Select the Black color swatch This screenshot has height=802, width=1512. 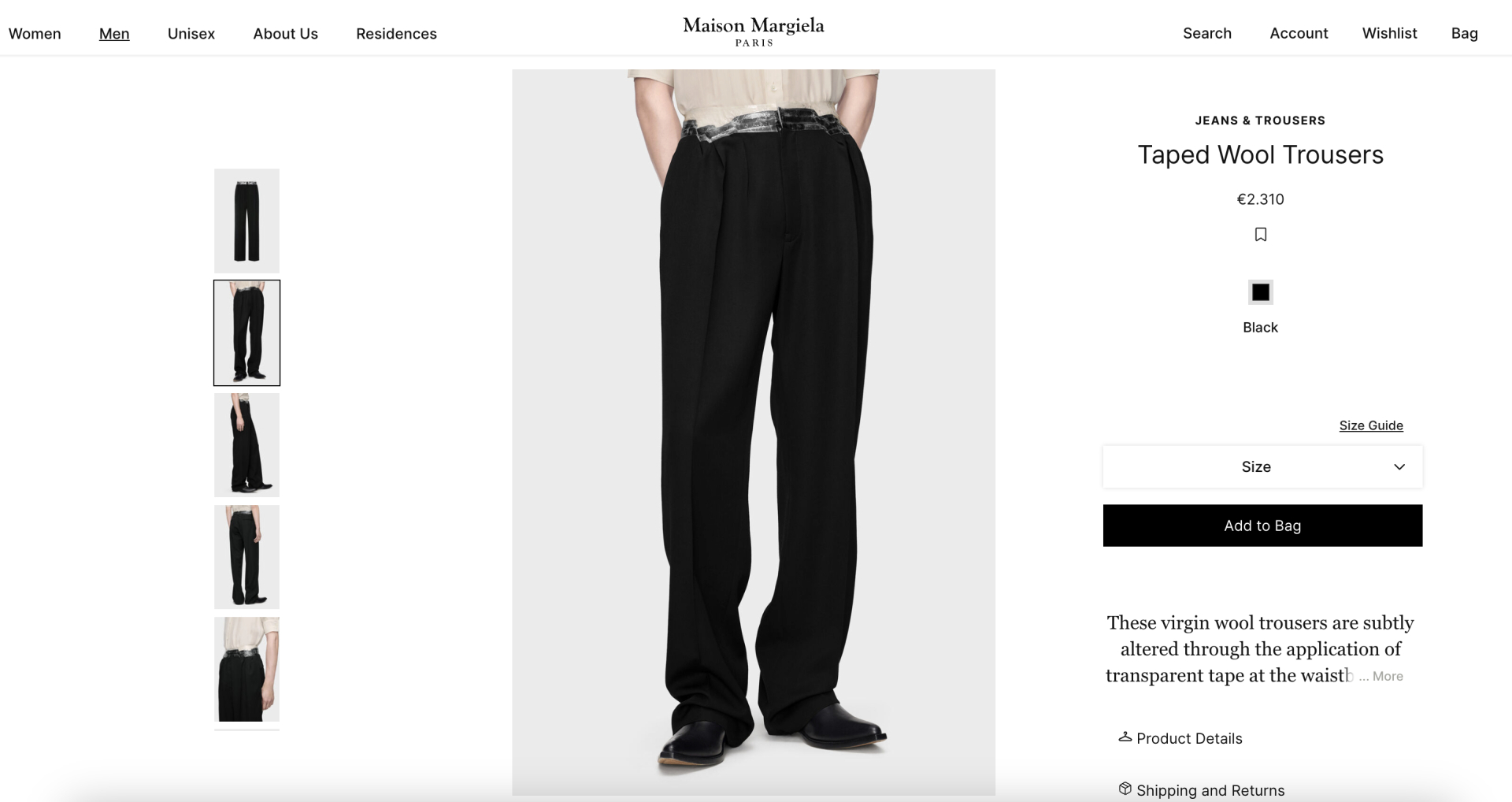tap(1260, 292)
